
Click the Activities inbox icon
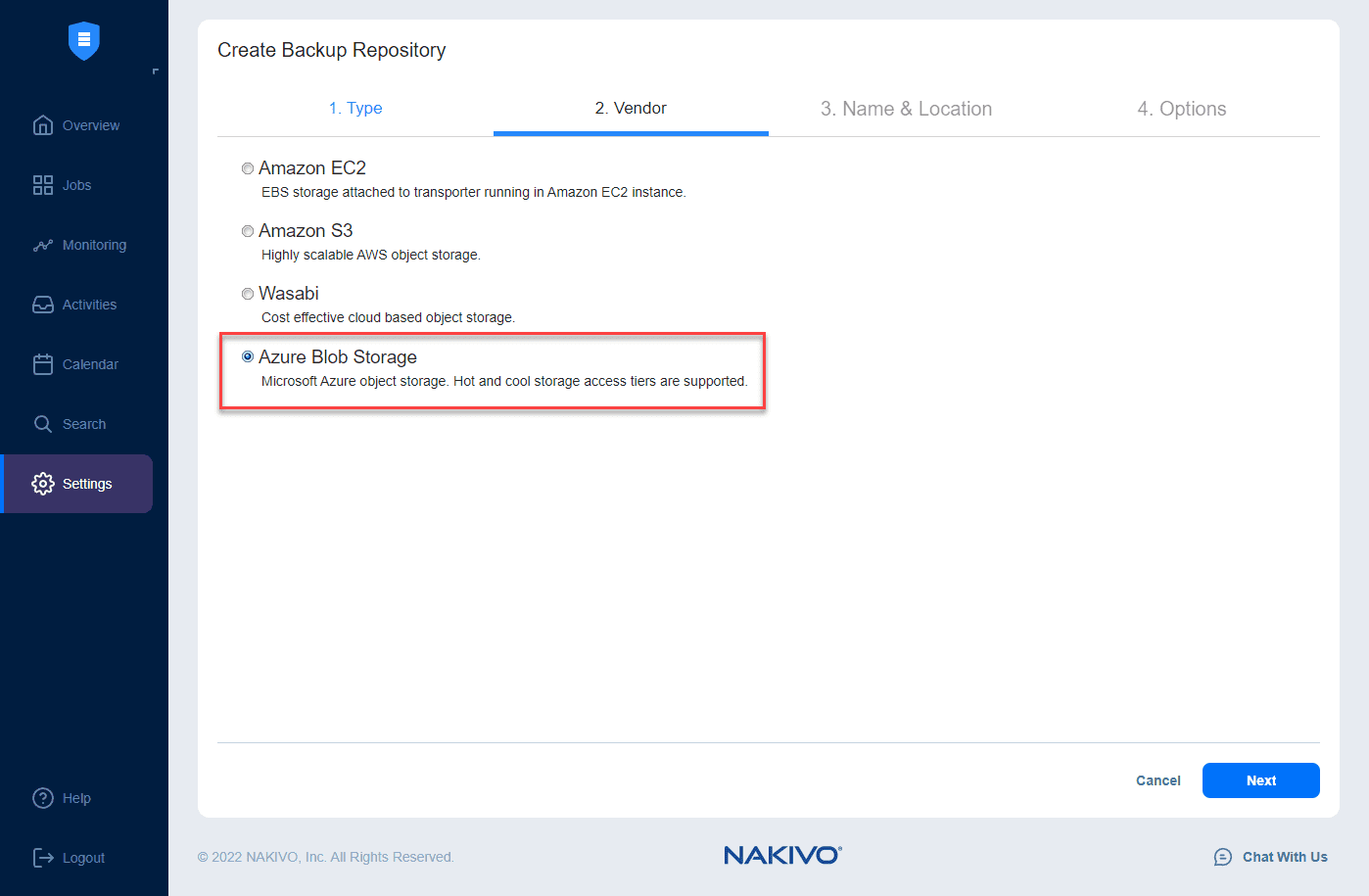43,305
